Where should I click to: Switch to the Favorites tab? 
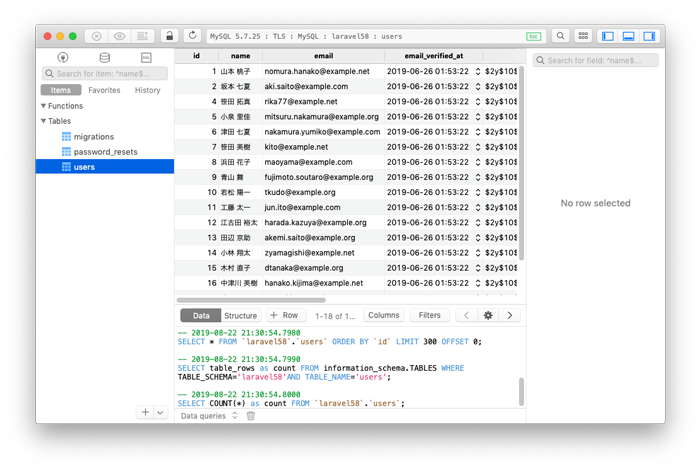[x=104, y=90]
